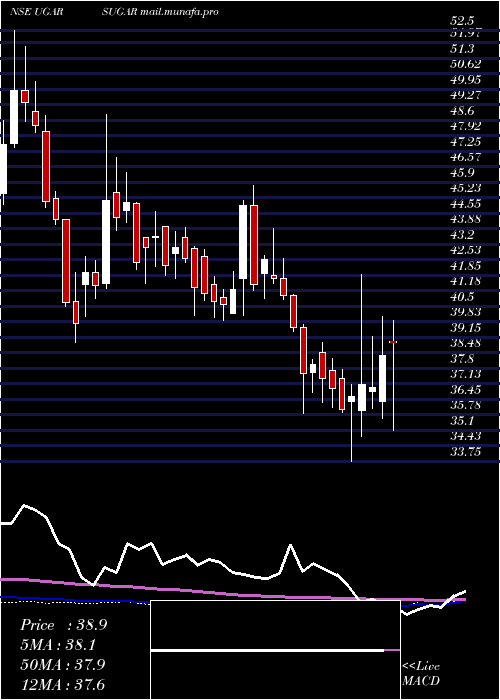The width and height of the screenshot is (500, 700).
Task: Click the 33.75 price axis label
Action: [x=466, y=452]
